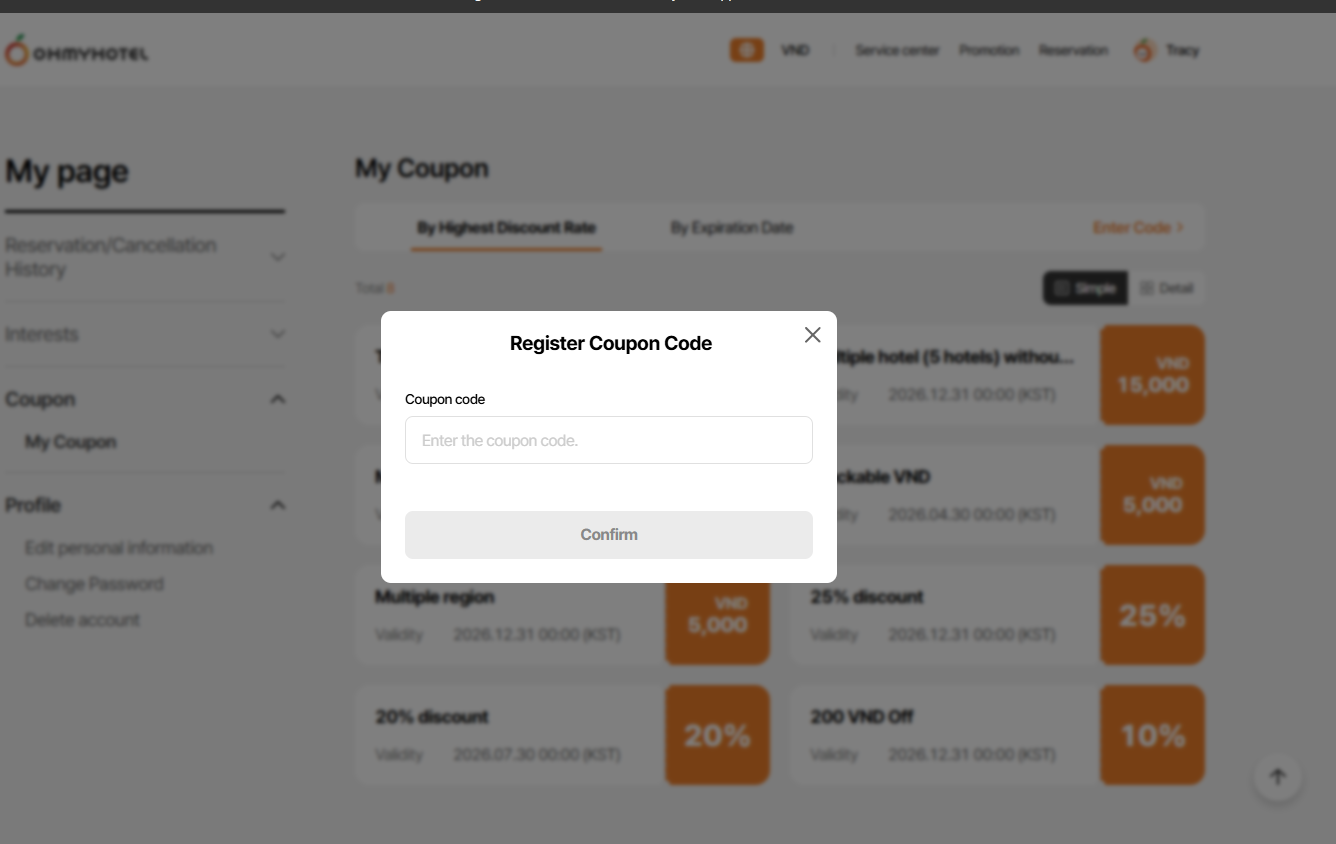Viewport: 1336px width, 844px height.
Task: Expand the Interests section
Action: (x=278, y=334)
